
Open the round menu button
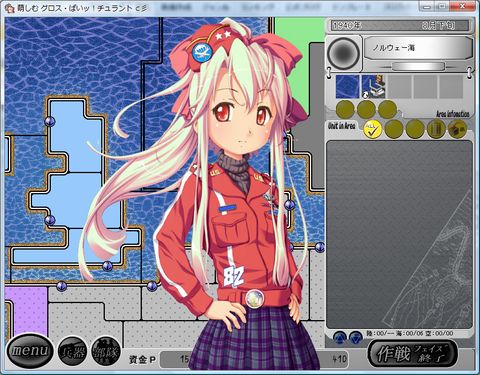click(x=30, y=351)
